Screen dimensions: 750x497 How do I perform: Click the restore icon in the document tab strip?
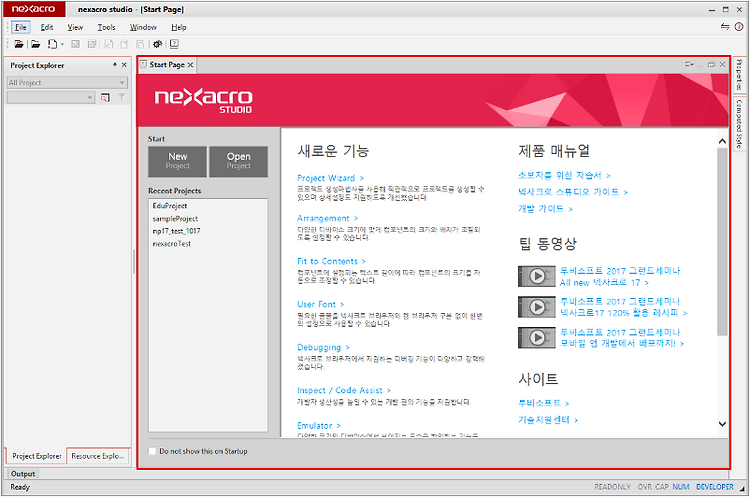[x=711, y=64]
